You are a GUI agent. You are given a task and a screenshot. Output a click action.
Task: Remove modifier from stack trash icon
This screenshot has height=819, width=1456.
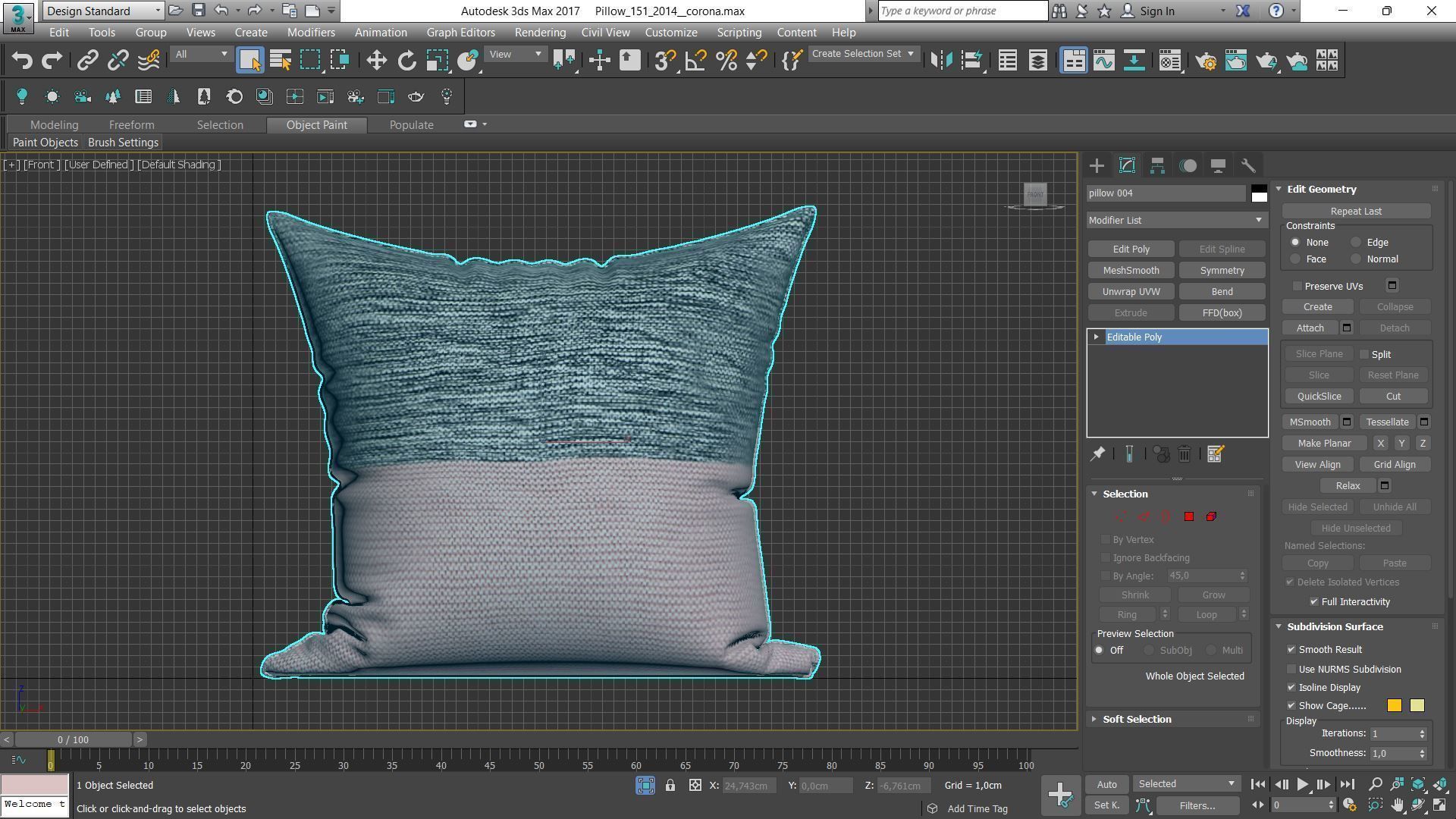[x=1184, y=453]
